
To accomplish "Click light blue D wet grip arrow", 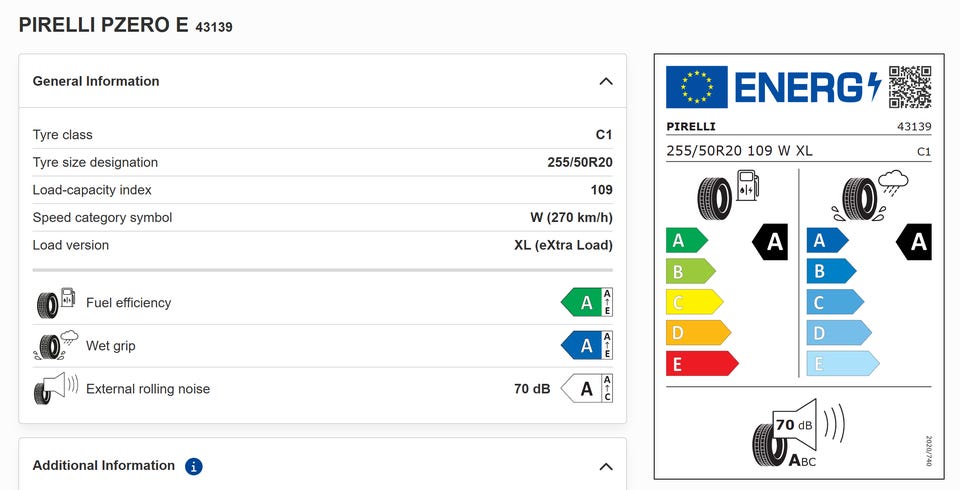I will click(x=839, y=333).
